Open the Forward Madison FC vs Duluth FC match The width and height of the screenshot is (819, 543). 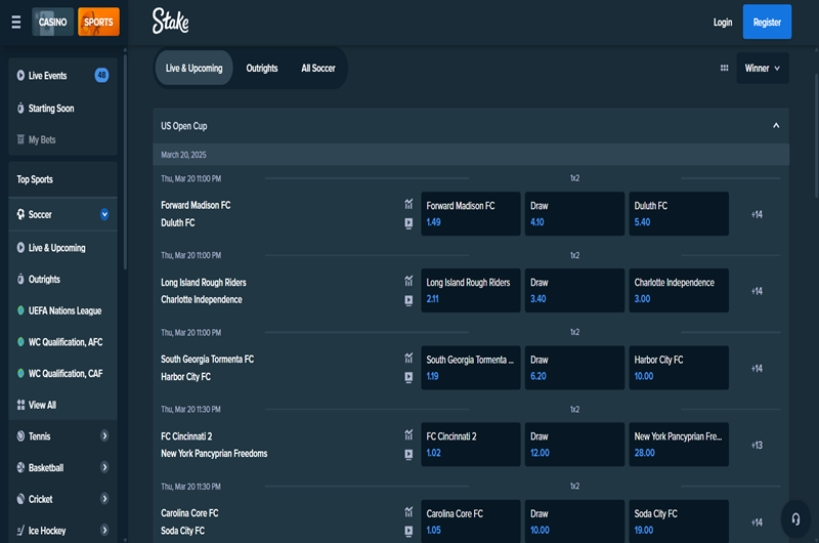click(196, 214)
